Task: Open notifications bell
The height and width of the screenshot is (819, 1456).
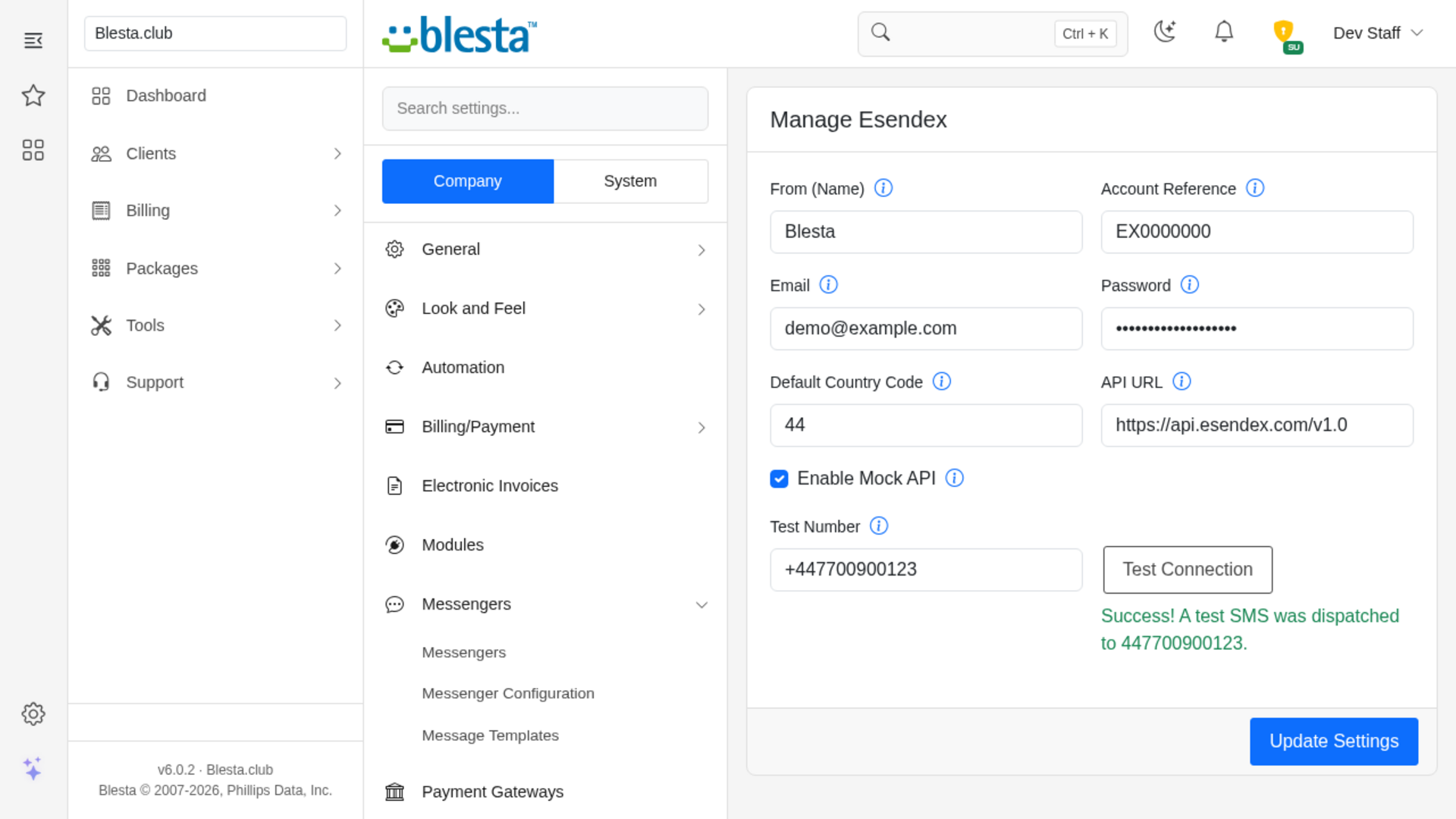Action: (x=1224, y=32)
